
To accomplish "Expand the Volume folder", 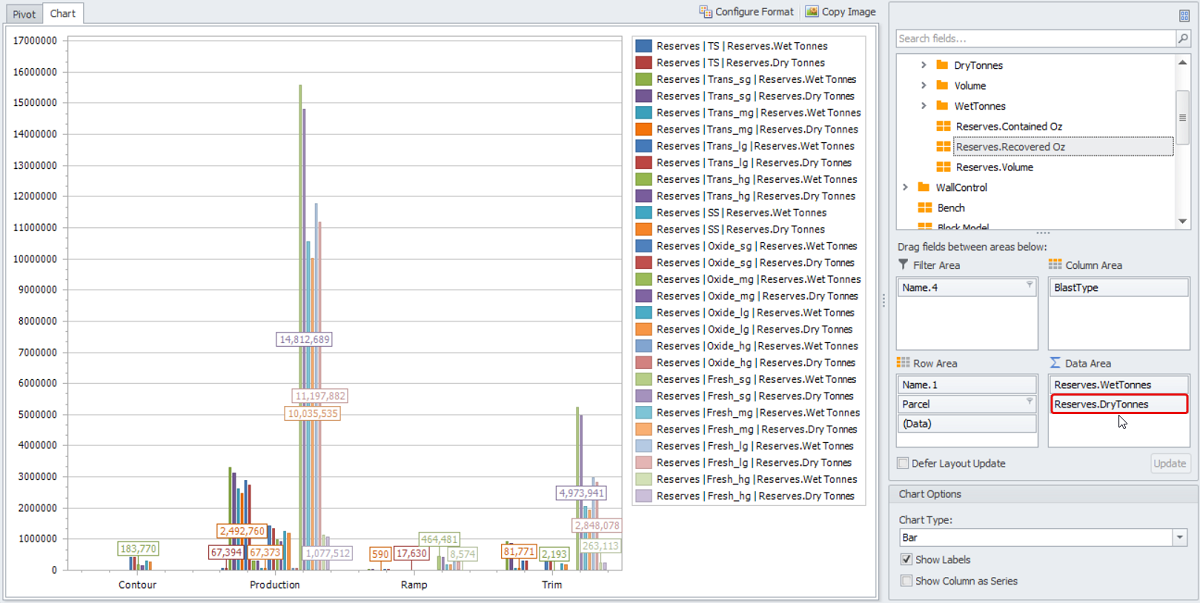I will (x=923, y=86).
